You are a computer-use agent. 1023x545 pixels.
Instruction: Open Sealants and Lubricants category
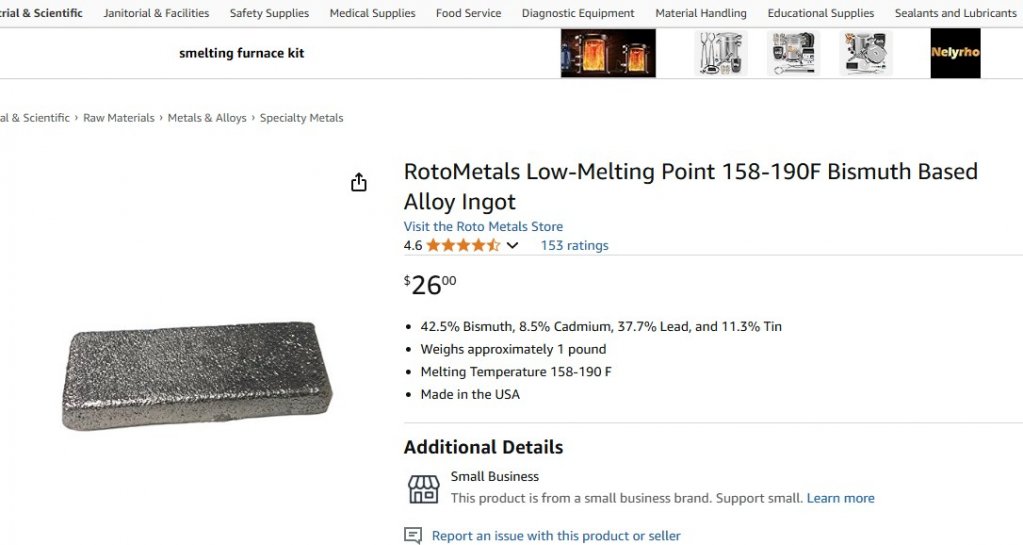tap(955, 13)
